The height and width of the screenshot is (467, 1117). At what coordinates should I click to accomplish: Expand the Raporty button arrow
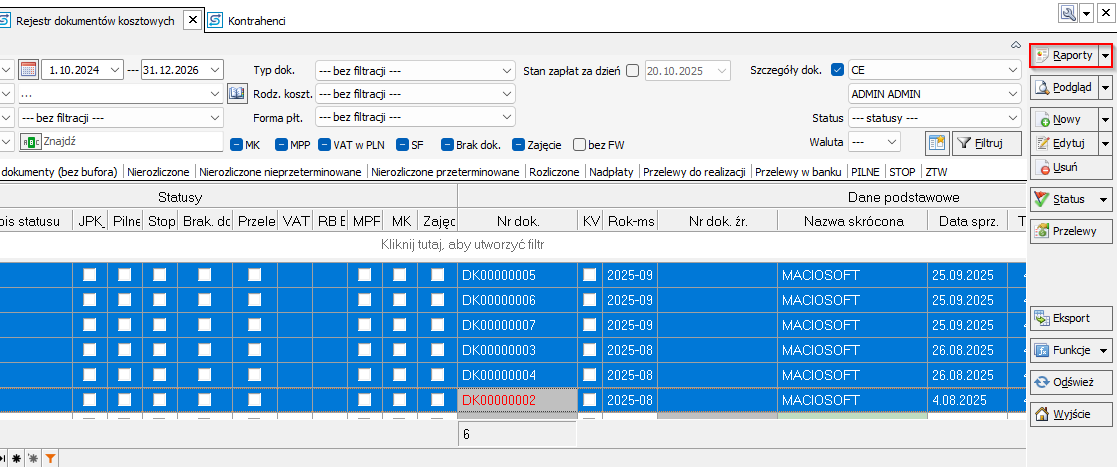[1106, 56]
